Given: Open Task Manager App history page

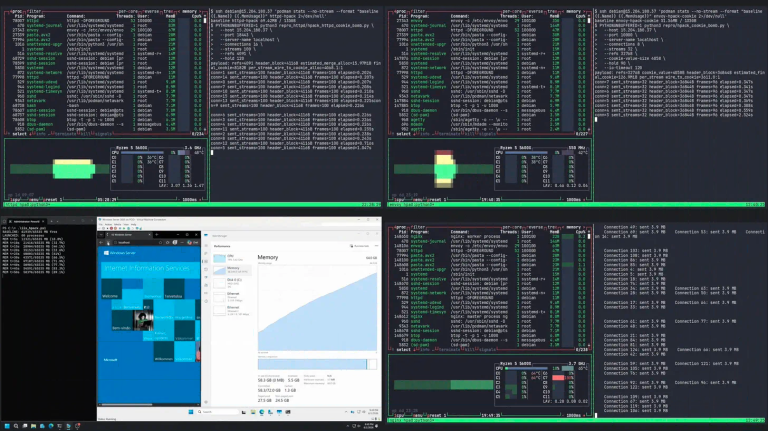Looking at the screenshot, I should (x=206, y=269).
